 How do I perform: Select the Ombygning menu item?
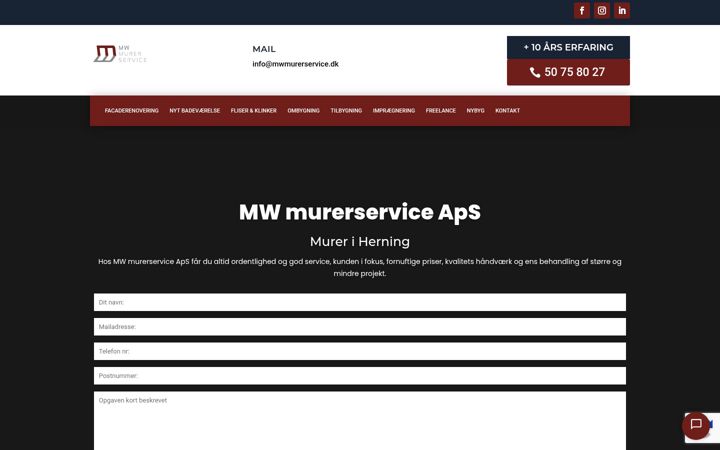pos(304,111)
